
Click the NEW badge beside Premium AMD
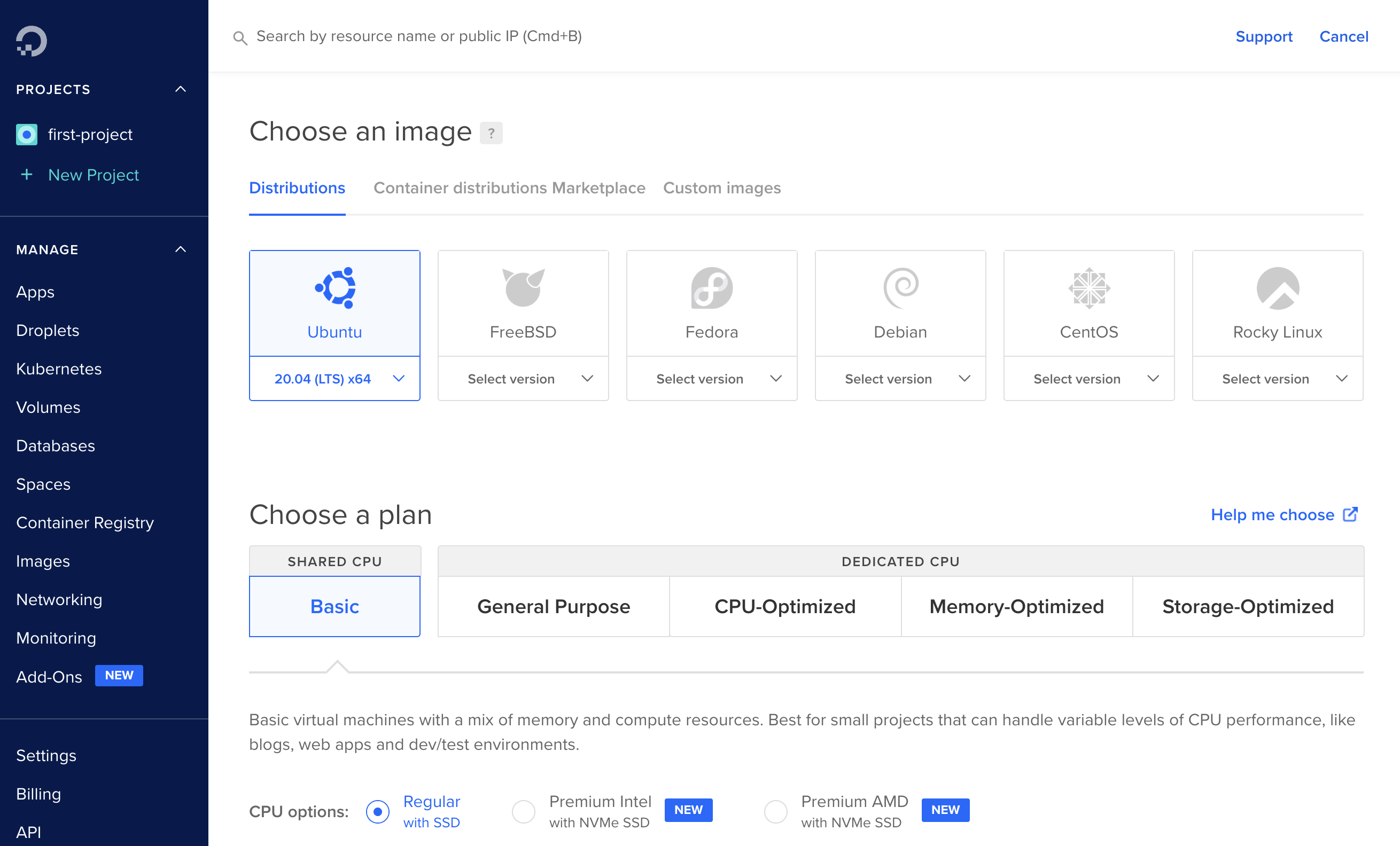click(x=945, y=810)
